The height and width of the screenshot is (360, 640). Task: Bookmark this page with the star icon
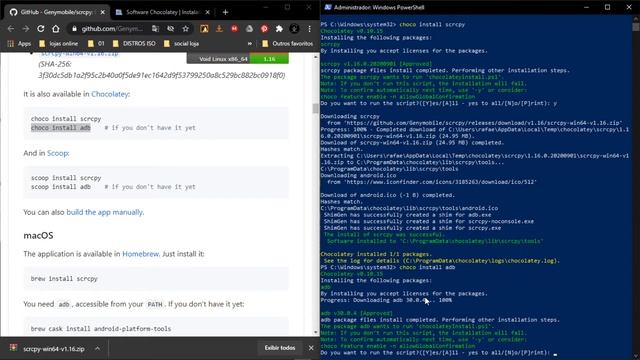(x=186, y=29)
